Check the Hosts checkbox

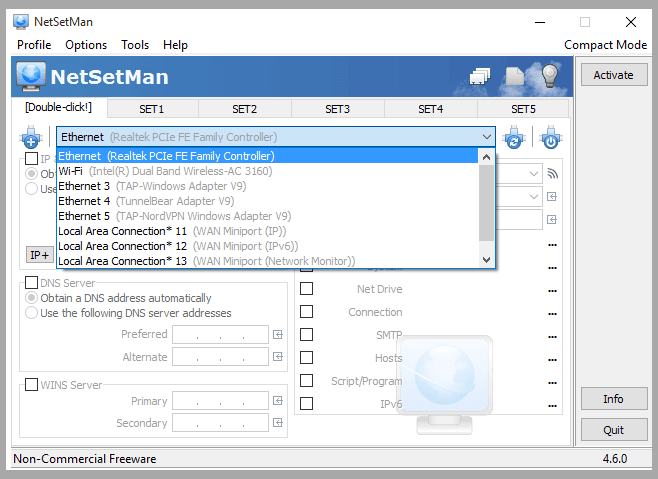(x=306, y=357)
